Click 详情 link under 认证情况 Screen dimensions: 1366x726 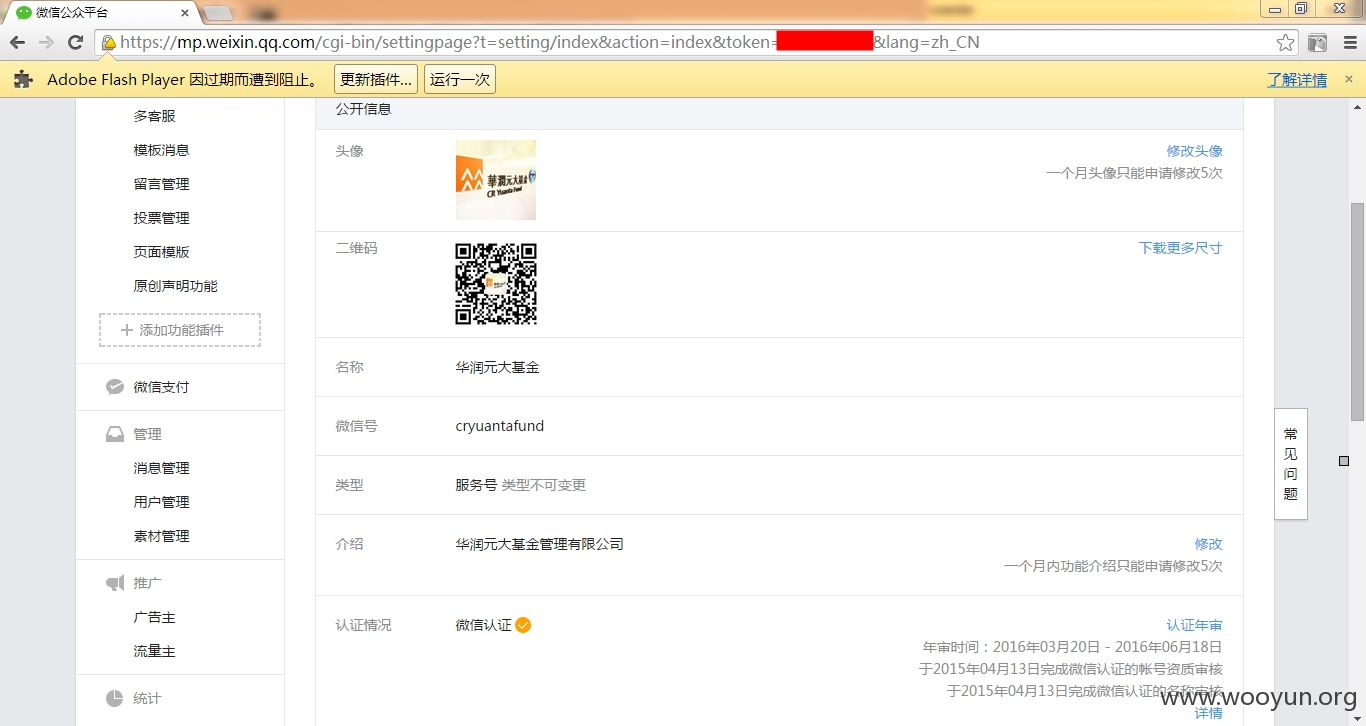(x=1208, y=713)
